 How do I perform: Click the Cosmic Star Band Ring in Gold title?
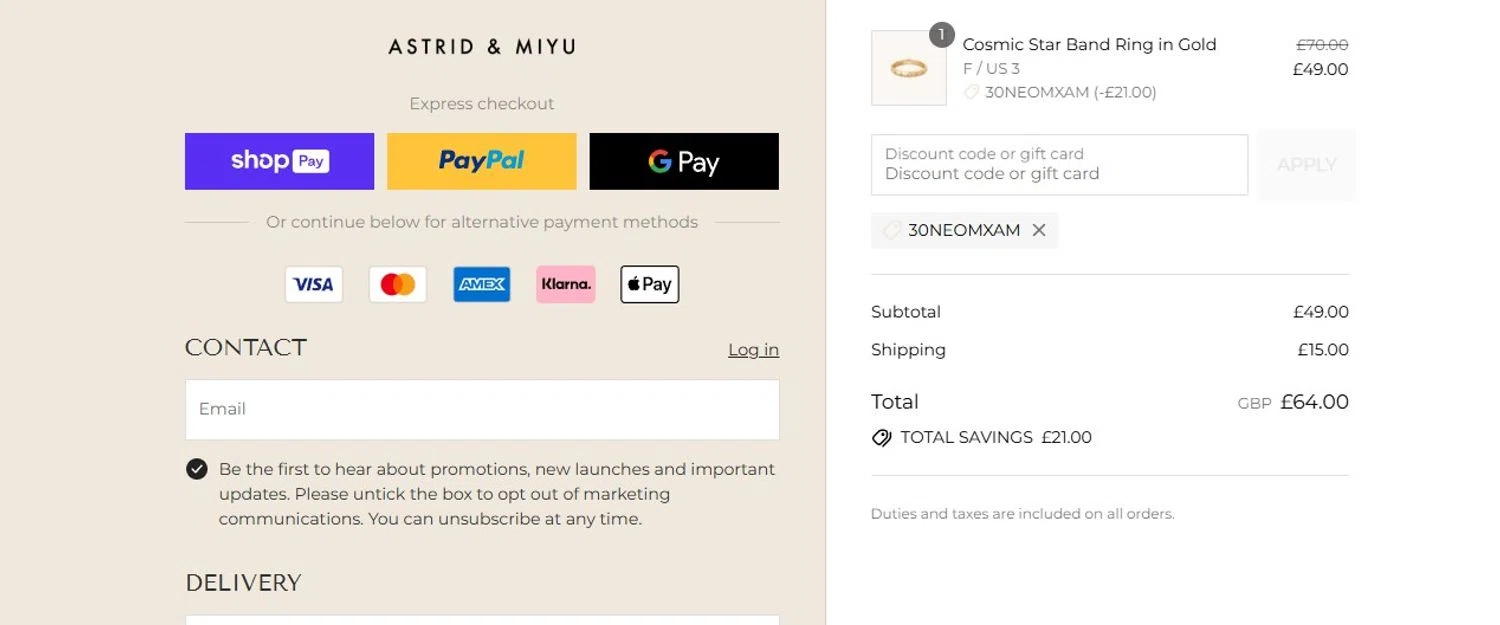(x=1089, y=44)
